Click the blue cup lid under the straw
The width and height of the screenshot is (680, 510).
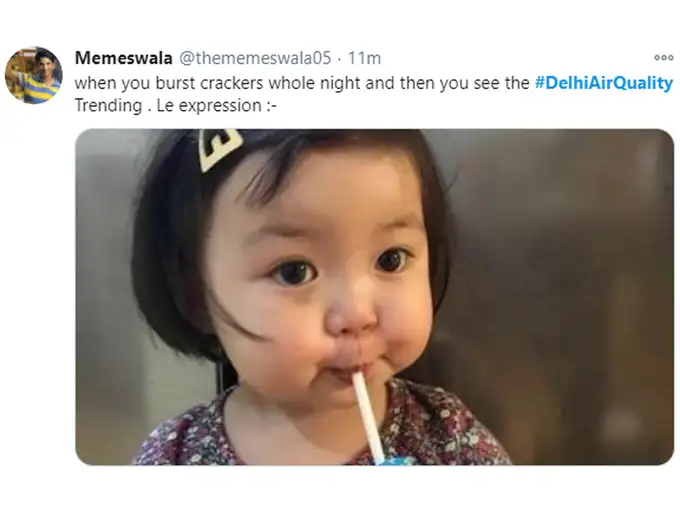coord(392,461)
